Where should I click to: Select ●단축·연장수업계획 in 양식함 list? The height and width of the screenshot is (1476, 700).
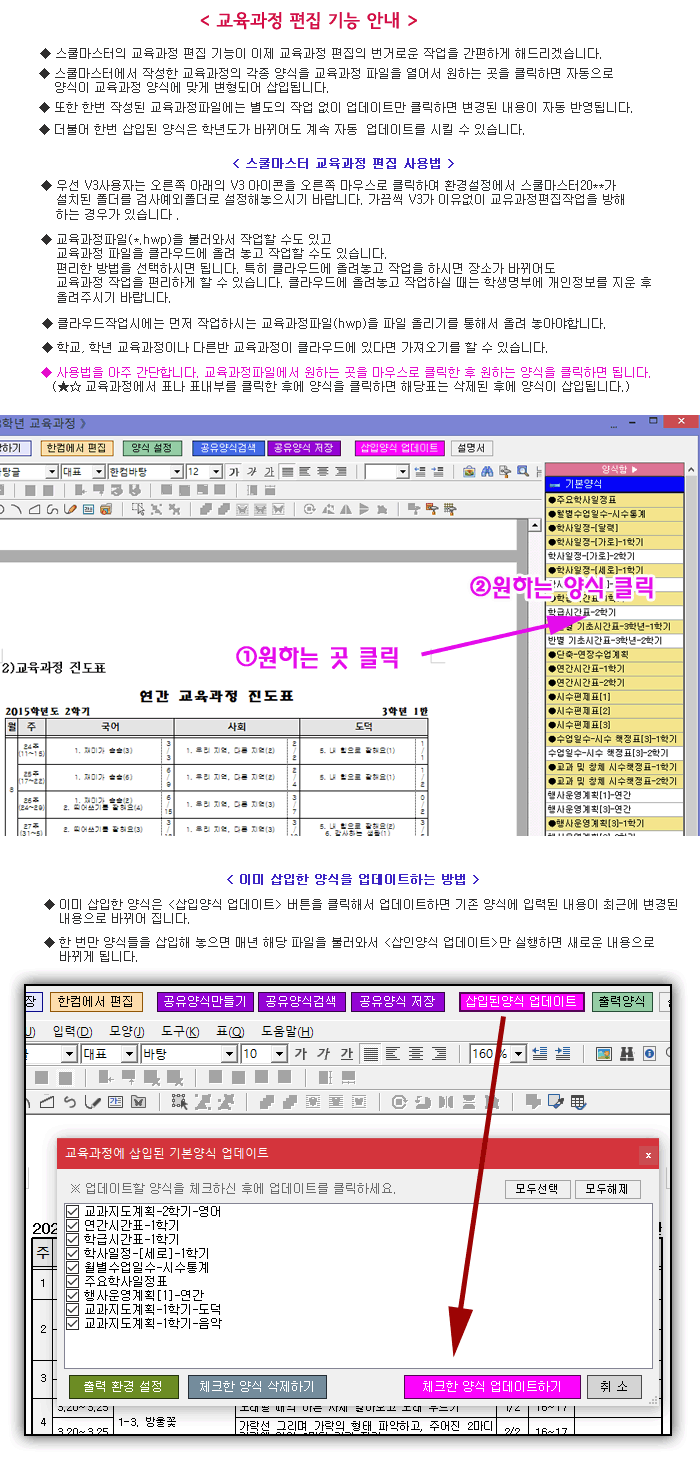(x=614, y=654)
